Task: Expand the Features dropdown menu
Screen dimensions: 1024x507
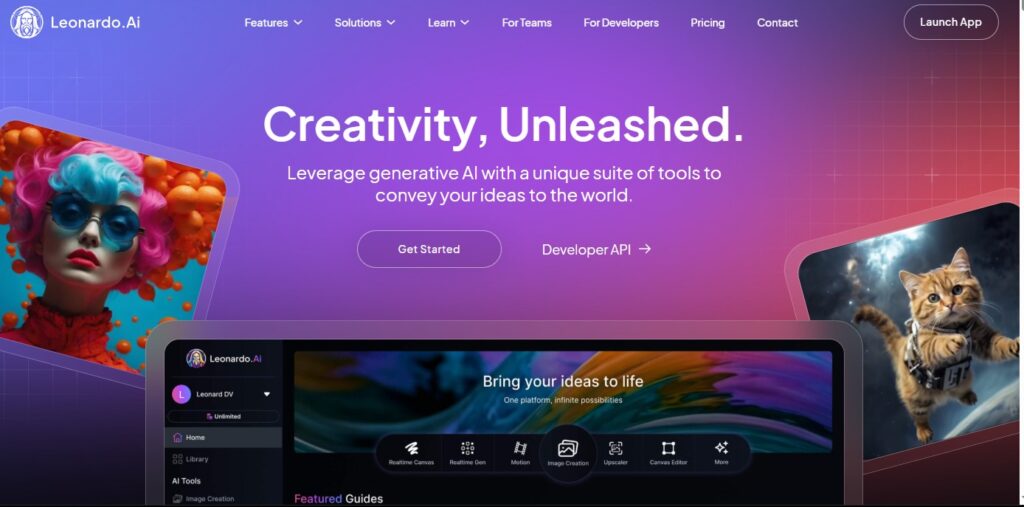Action: click(x=274, y=22)
